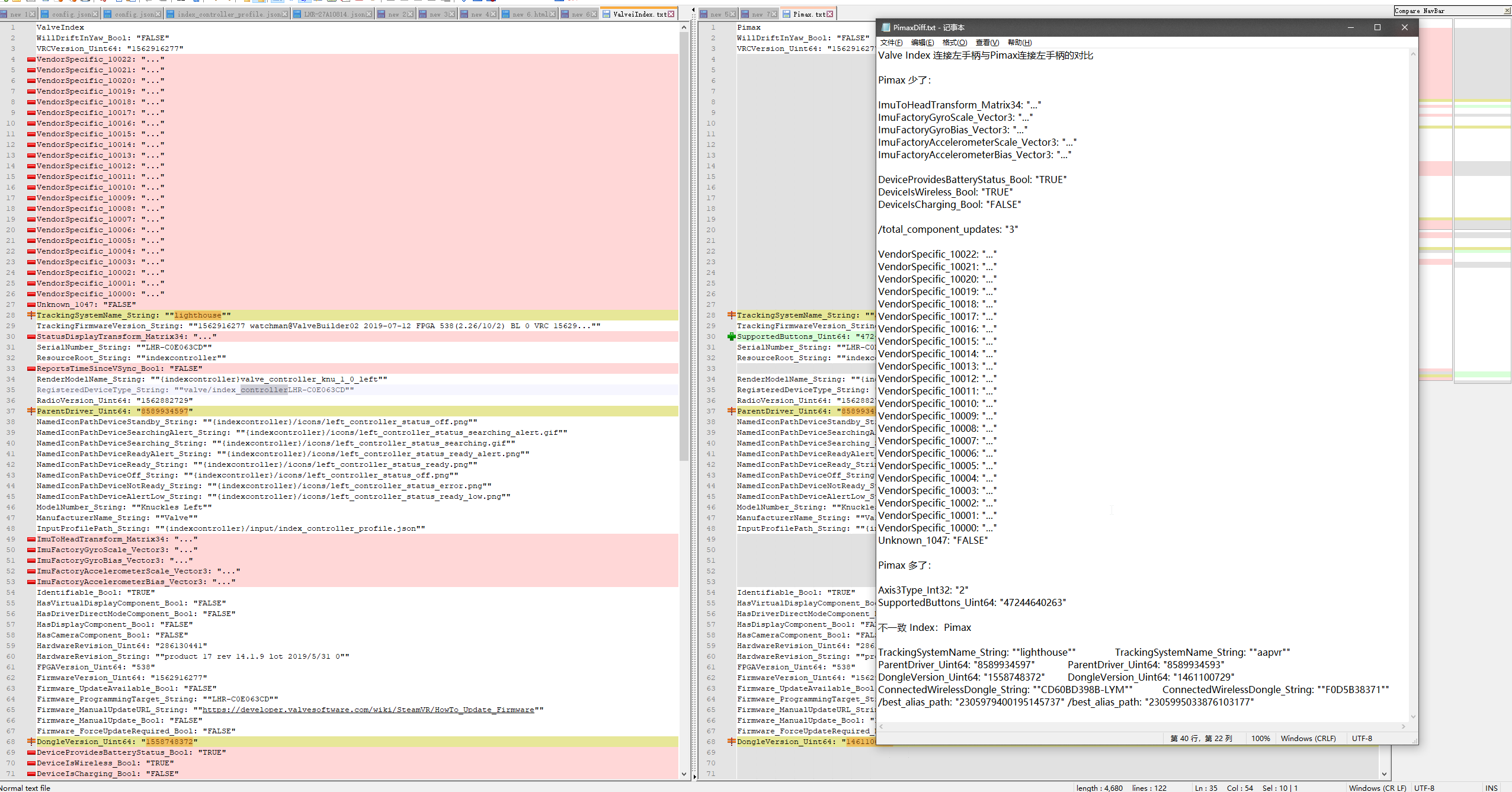Switch to the LHR-27A10814.json tab
The height and width of the screenshot is (792, 1512).
point(333,14)
